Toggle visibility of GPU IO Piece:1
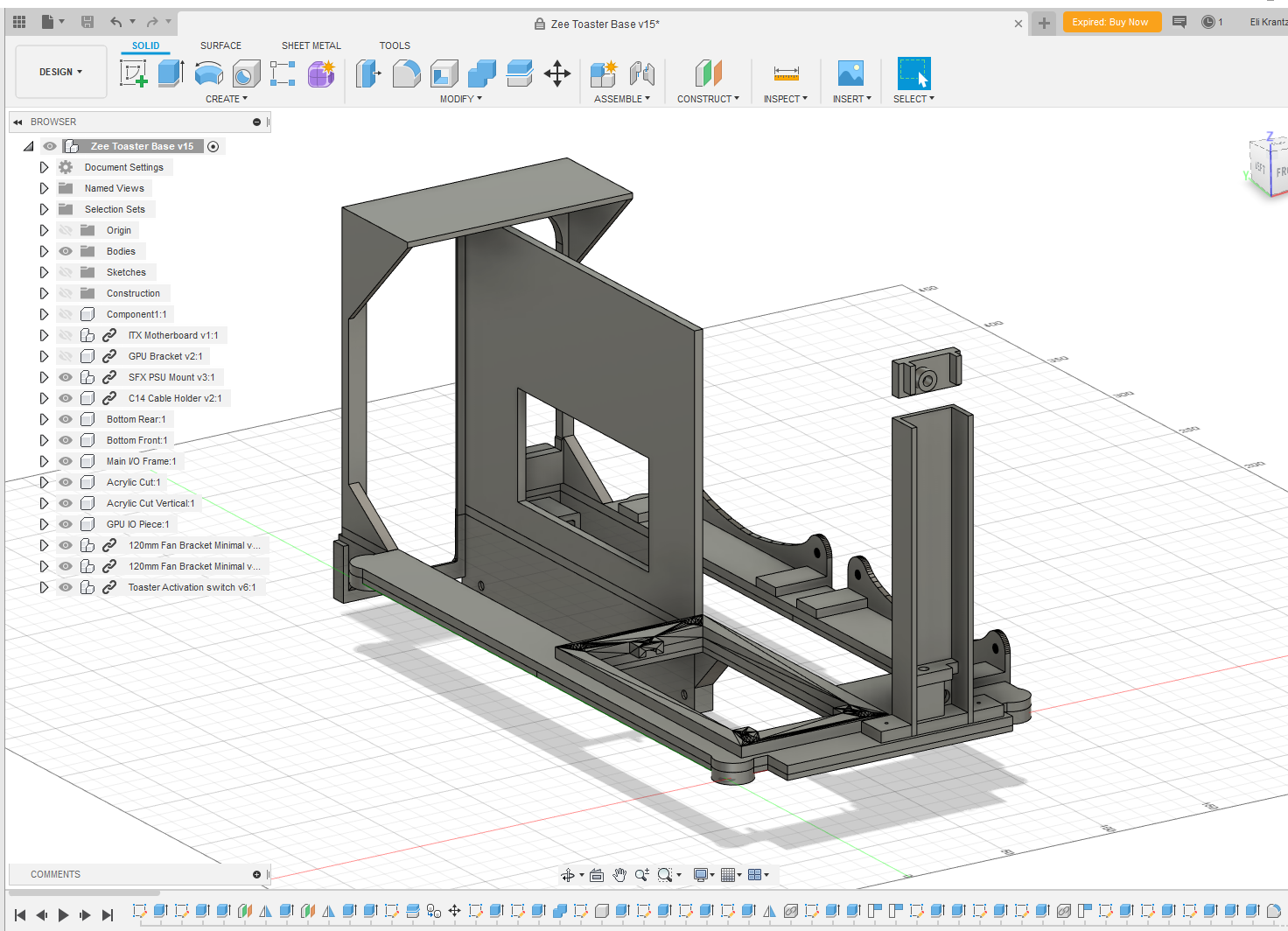 pos(66,524)
